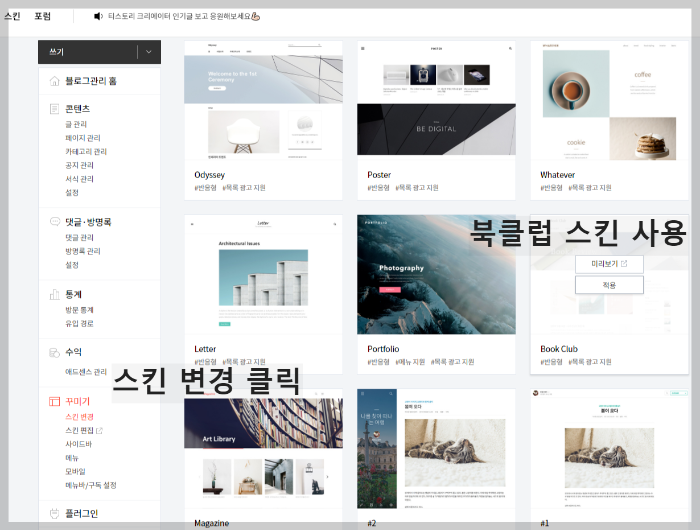Click the #메뉴 지원 tag on Portfolio
This screenshot has width=700, height=530.
pos(410,362)
